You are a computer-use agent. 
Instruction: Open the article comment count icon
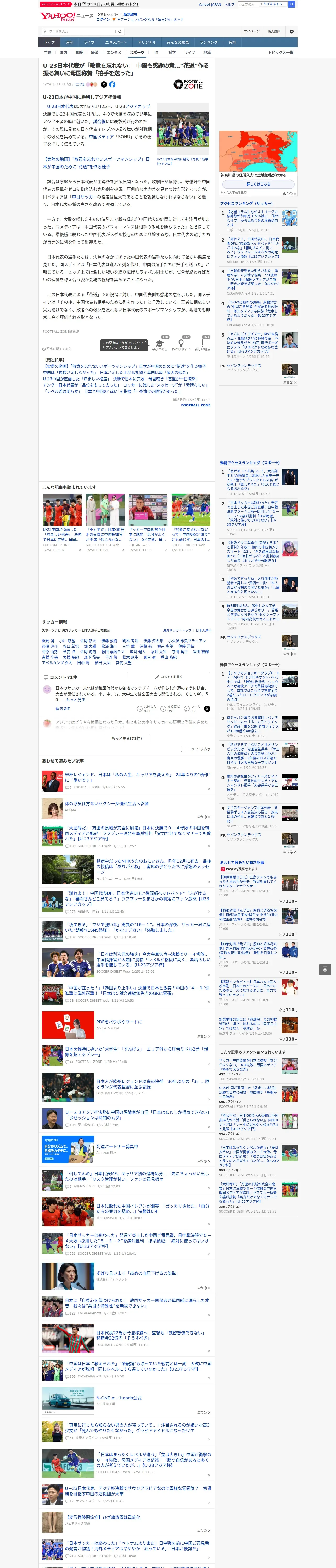tap(80, 85)
